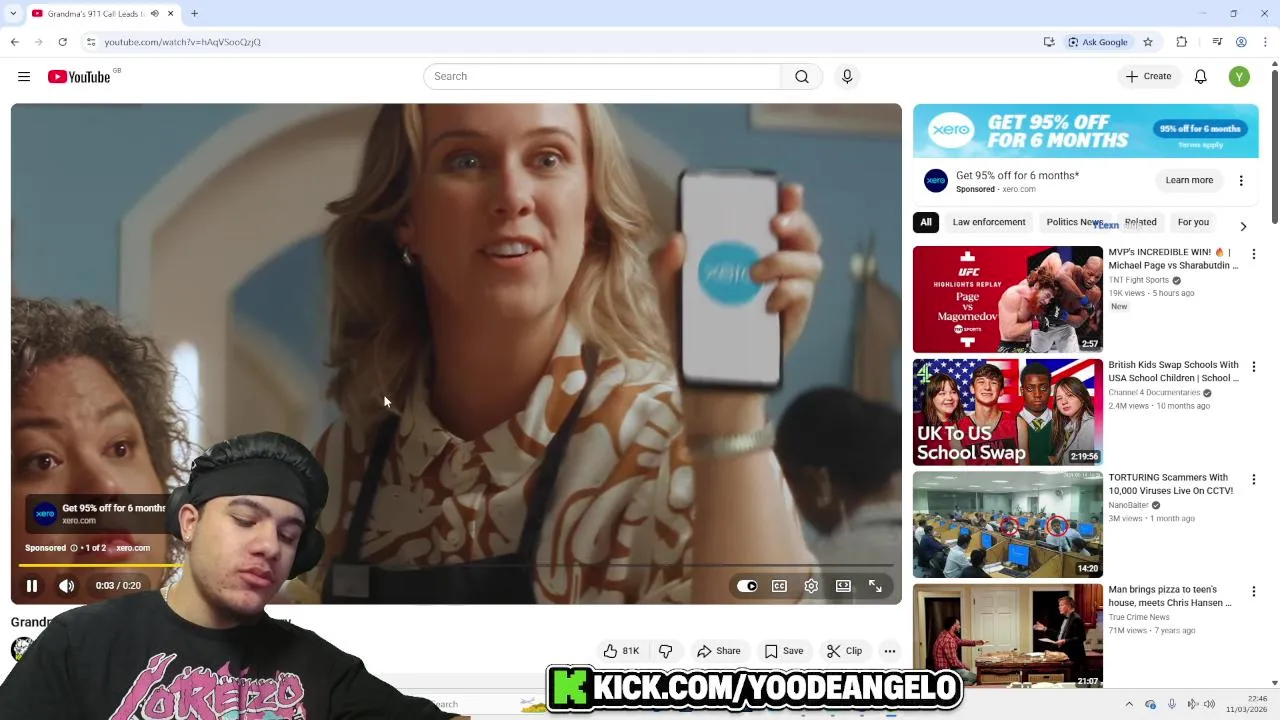
Task: Open the Chrome three-dot menu
Action: click(1266, 42)
